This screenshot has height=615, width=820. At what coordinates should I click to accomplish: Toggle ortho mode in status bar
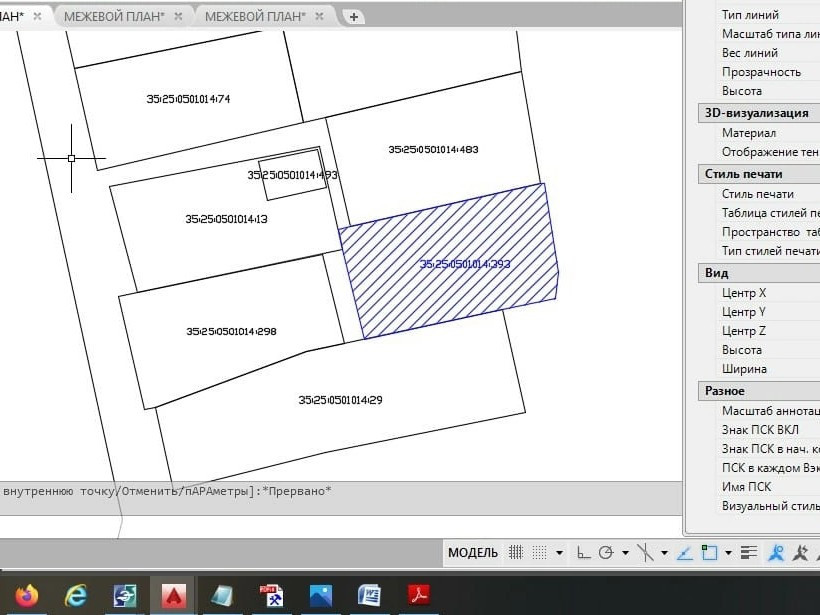pyautogui.click(x=583, y=552)
